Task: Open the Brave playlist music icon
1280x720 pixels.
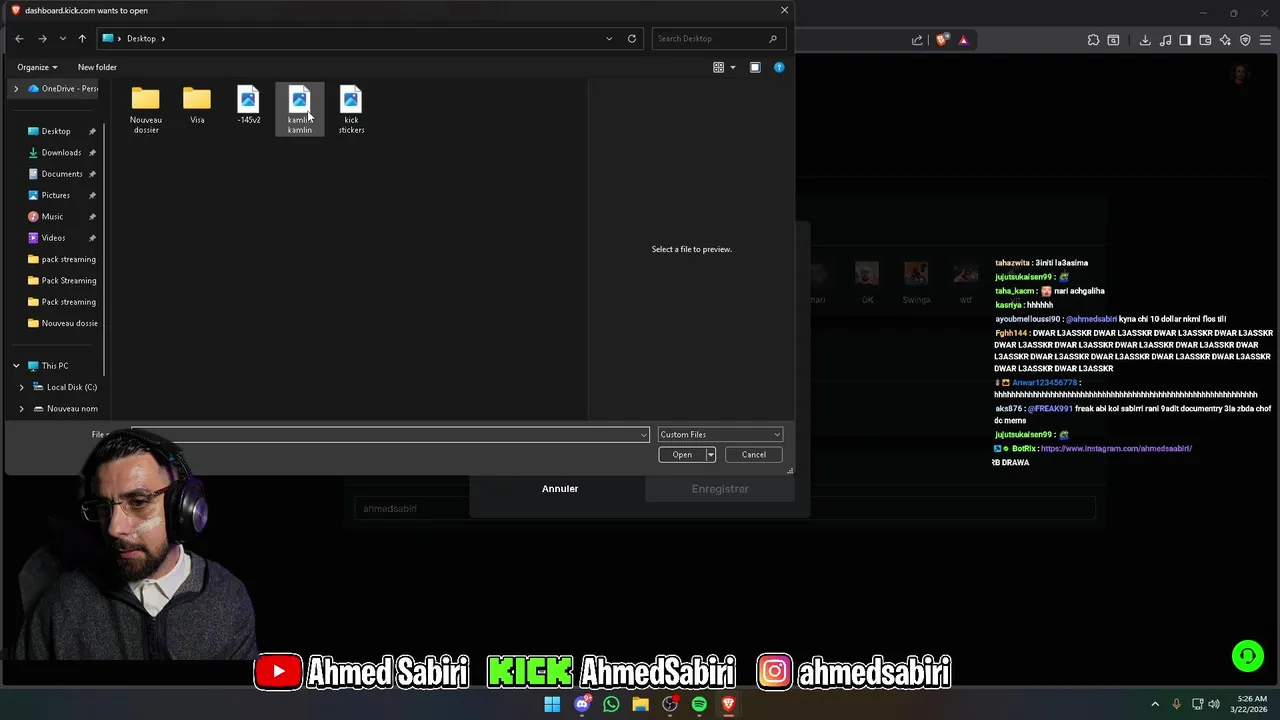Action: pyautogui.click(x=1165, y=40)
